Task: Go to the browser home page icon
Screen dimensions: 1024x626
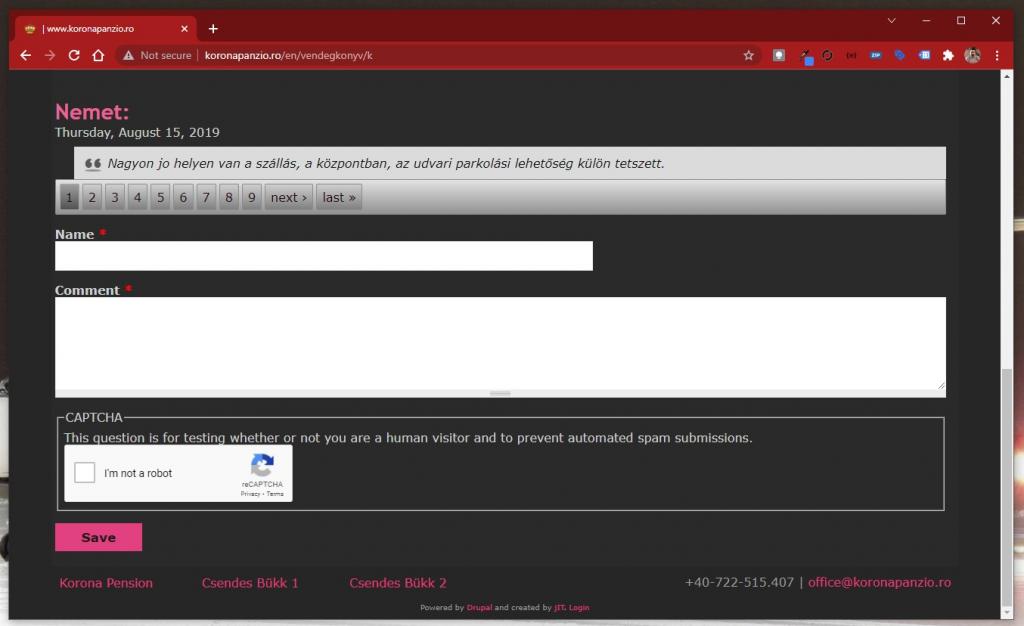Action: [98, 56]
